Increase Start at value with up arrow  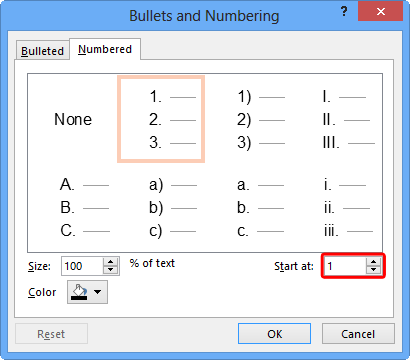(373, 262)
